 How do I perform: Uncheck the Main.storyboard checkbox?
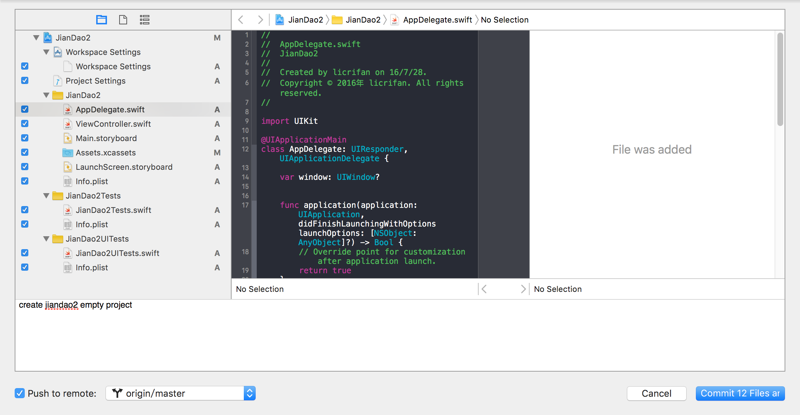click(24, 138)
